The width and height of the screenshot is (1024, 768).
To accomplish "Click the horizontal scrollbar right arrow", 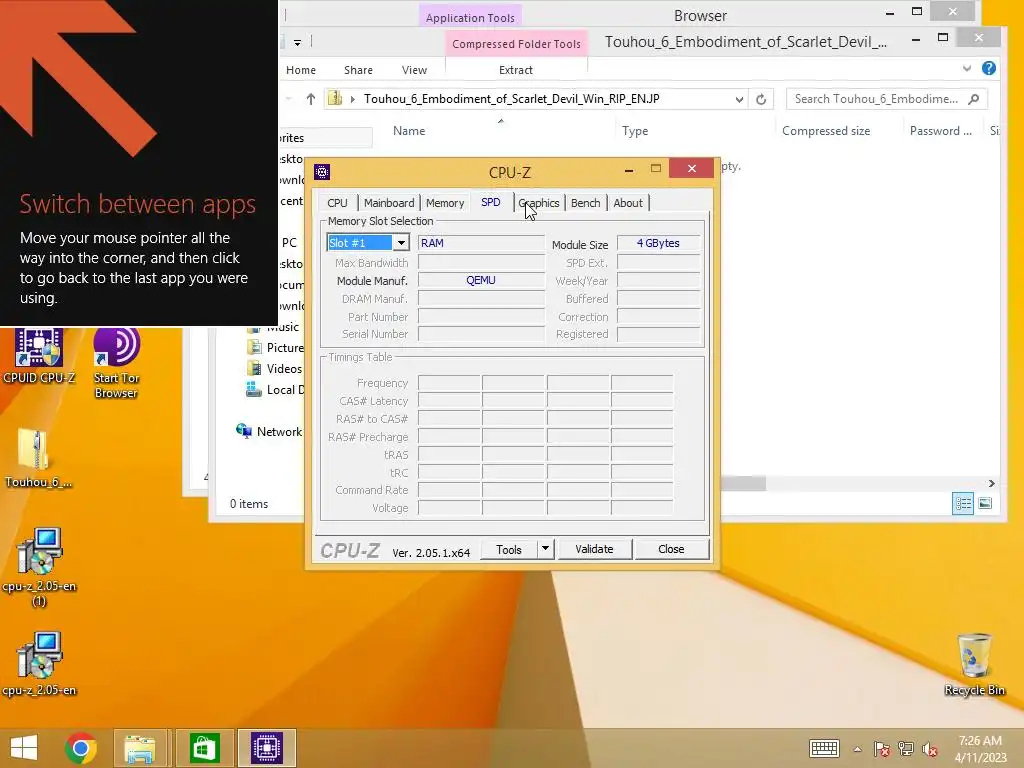I will 991,483.
